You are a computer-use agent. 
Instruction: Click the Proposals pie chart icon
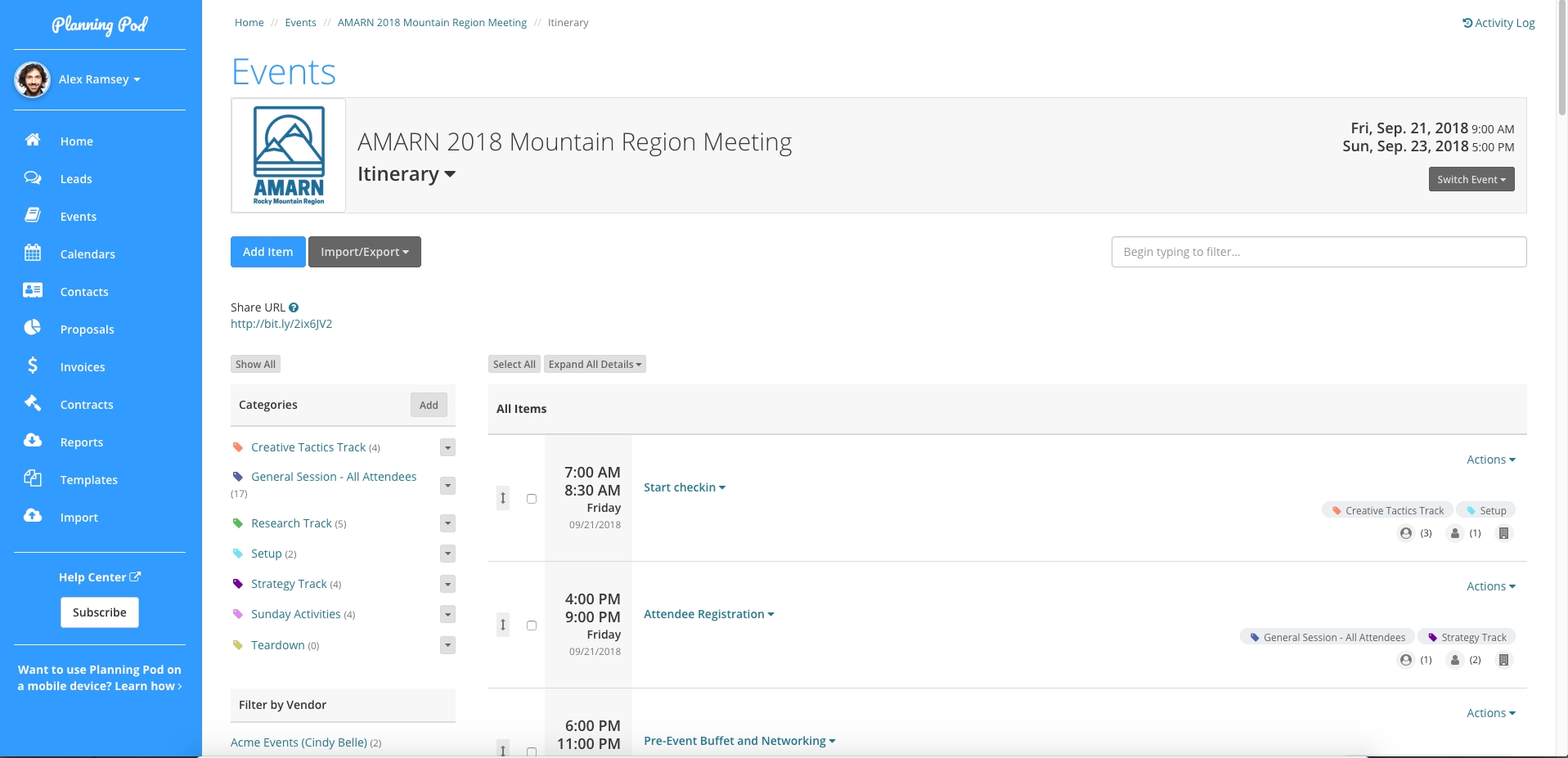tap(33, 328)
